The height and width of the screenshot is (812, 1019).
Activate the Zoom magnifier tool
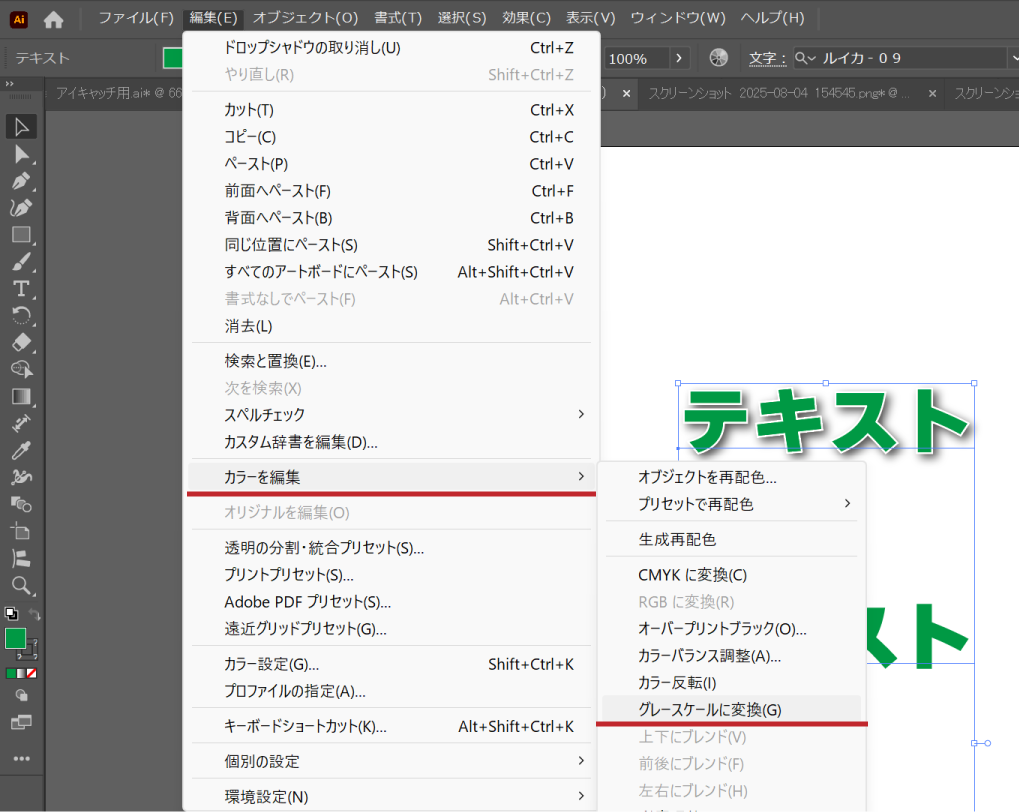(x=21, y=585)
